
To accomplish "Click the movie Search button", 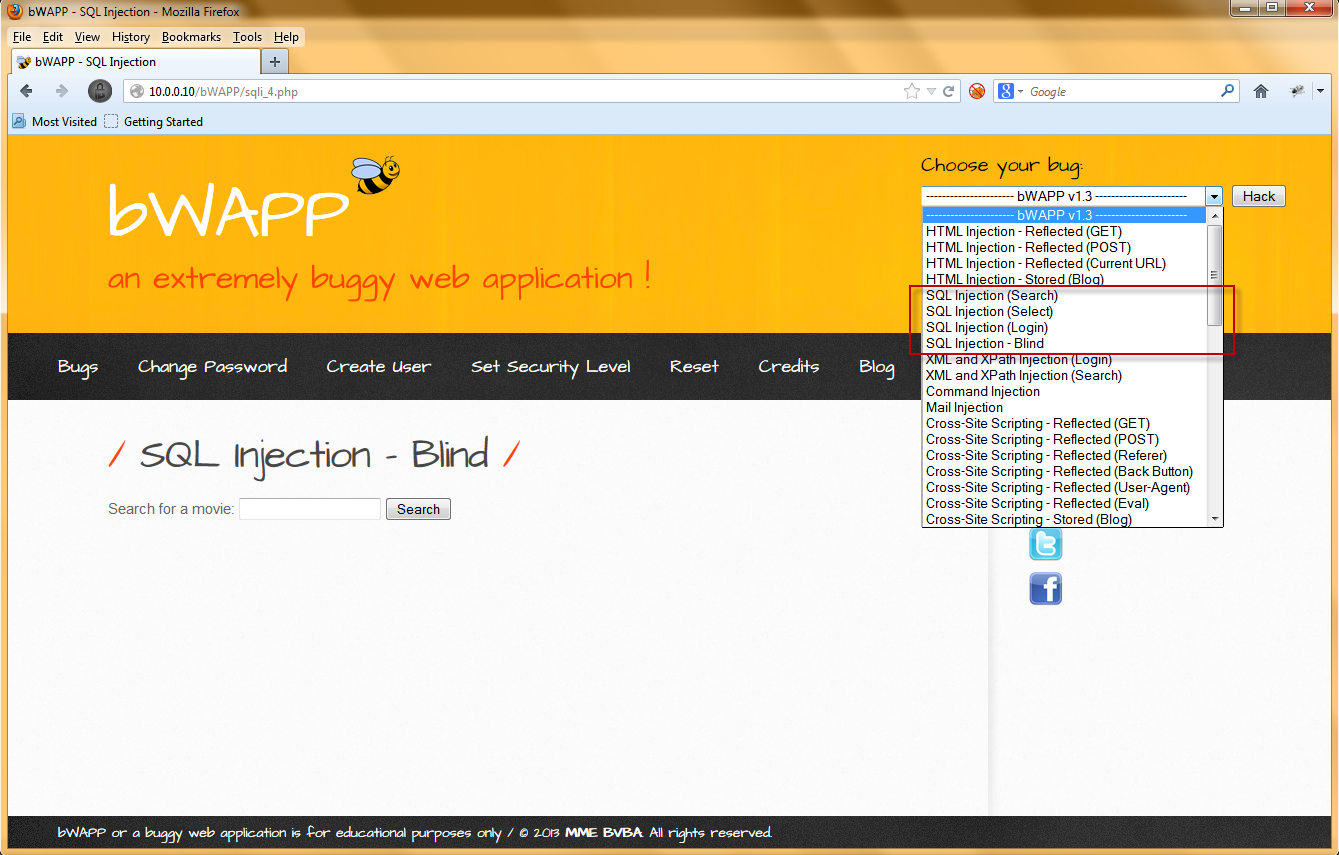I will coord(418,509).
